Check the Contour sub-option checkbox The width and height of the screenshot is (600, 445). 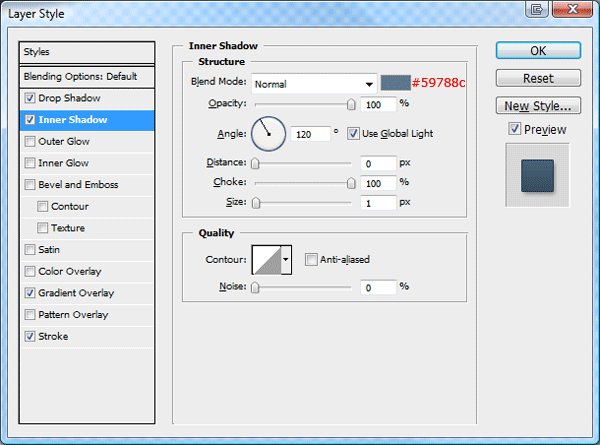click(42, 207)
